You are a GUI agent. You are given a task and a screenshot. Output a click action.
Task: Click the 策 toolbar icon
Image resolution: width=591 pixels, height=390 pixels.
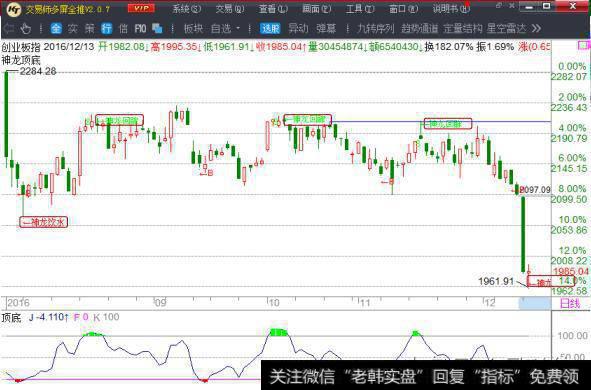[x=90, y=28]
